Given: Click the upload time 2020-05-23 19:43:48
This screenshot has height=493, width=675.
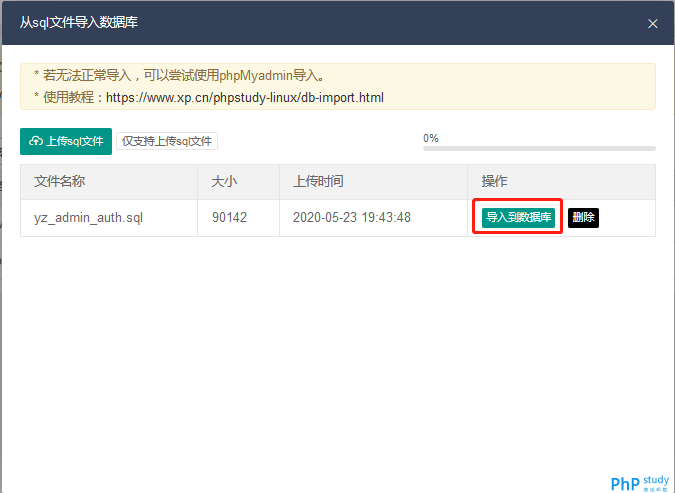Looking at the screenshot, I should pos(352,217).
